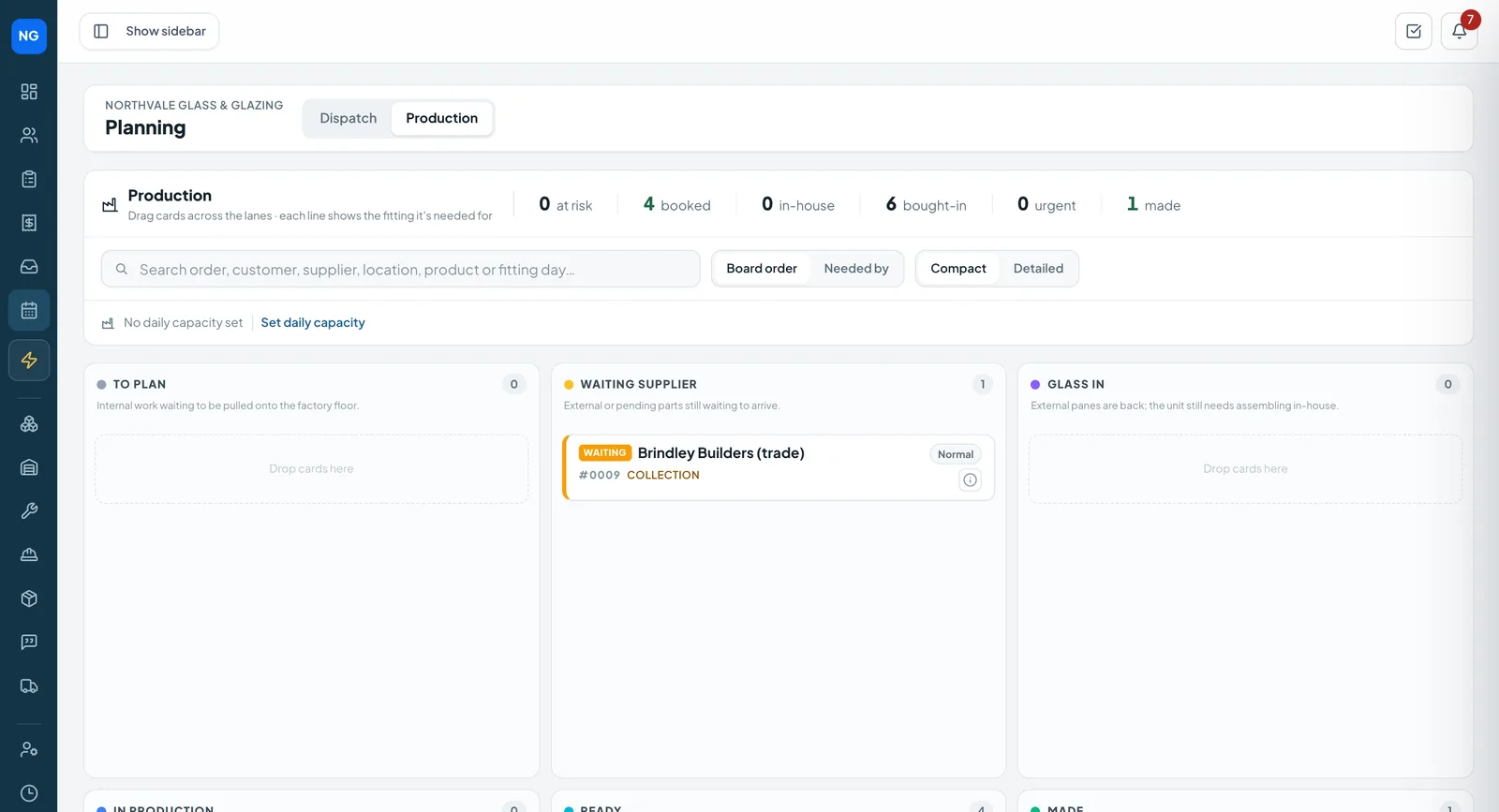Open the calendar planning icon in sidebar
Viewport: 1499px width, 812px height.
(x=29, y=310)
